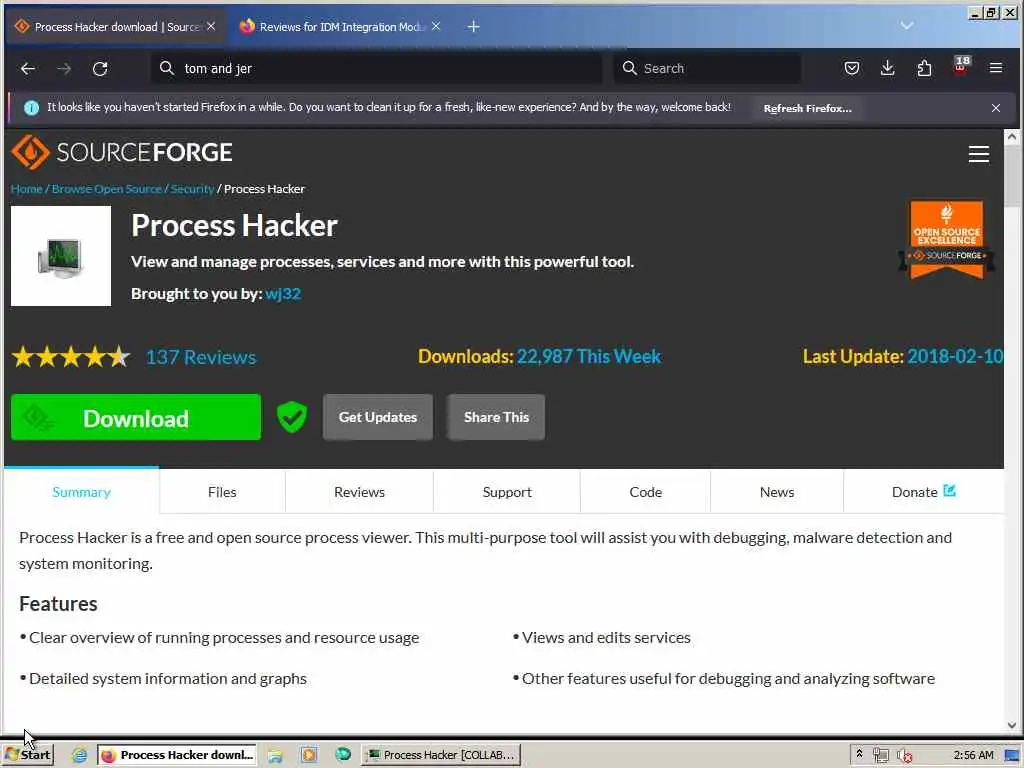Click the green Download button
The width and height of the screenshot is (1024, 768).
click(136, 417)
